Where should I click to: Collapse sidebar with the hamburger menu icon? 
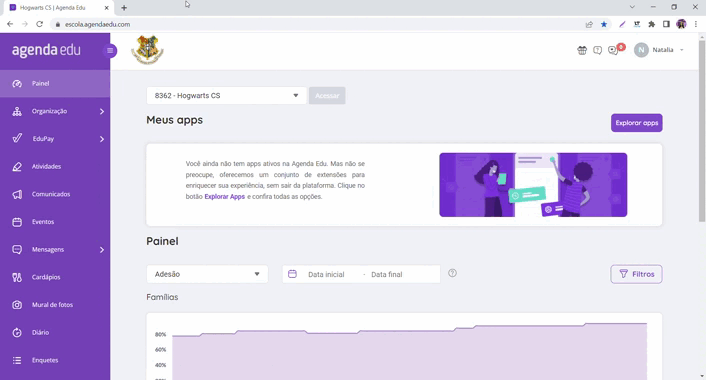coord(110,50)
